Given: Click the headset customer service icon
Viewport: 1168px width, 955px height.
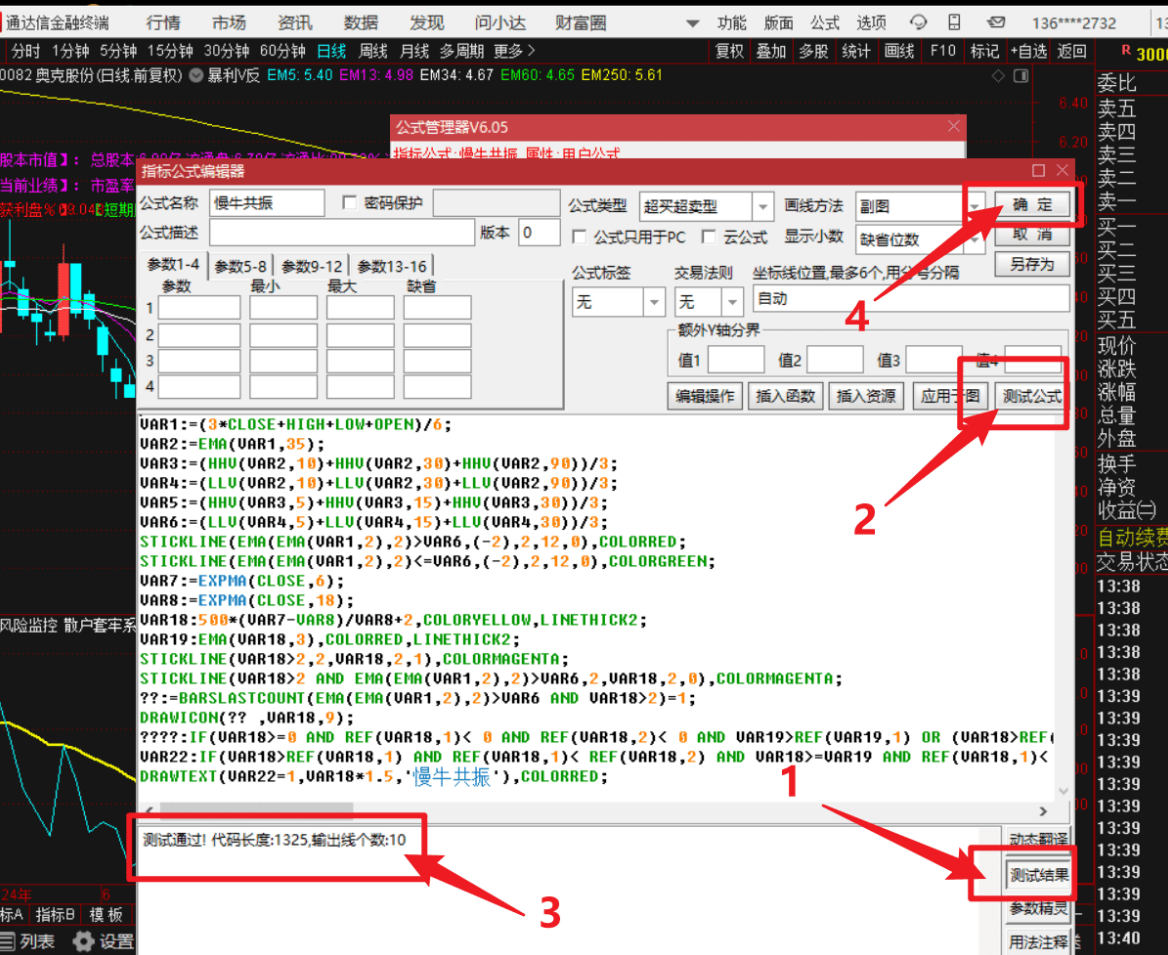Looking at the screenshot, I should coord(918,22).
